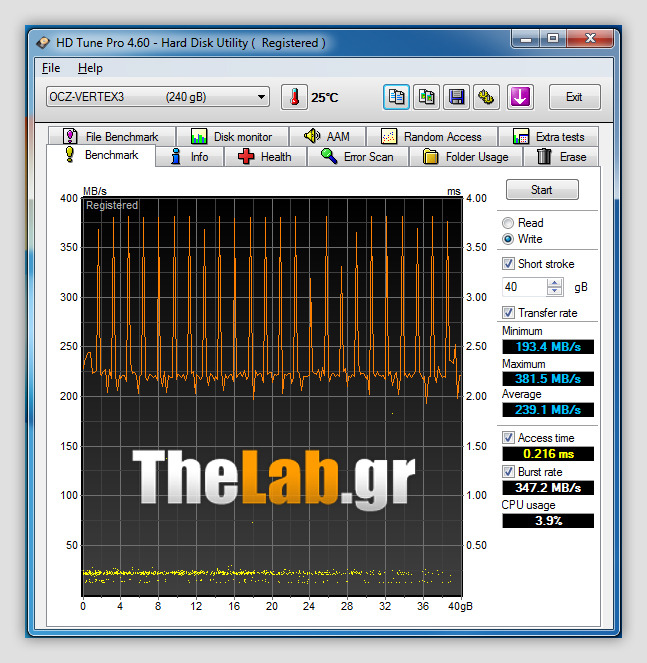
Task: Switch to Disk monitor tab
Action: pos(233,137)
